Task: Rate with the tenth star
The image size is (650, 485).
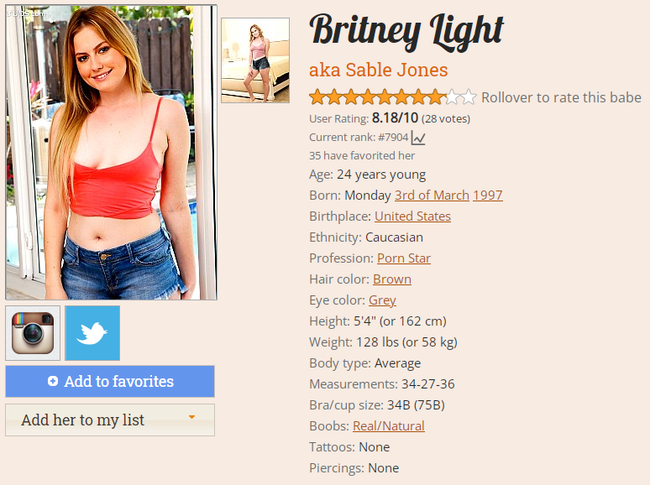Action: pos(469,97)
